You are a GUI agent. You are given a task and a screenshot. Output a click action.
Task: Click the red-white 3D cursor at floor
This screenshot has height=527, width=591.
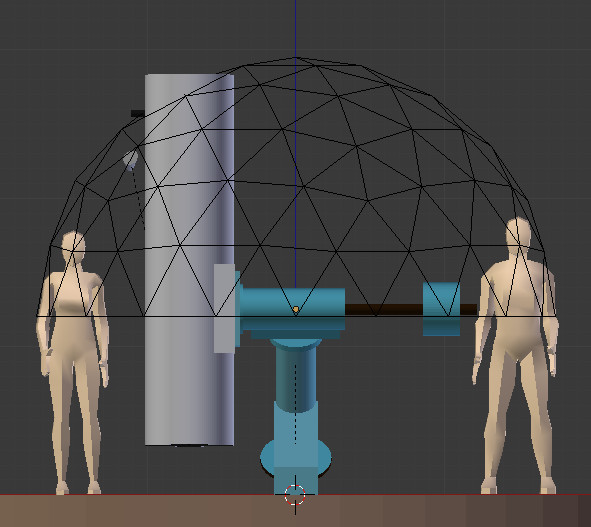(x=295, y=495)
